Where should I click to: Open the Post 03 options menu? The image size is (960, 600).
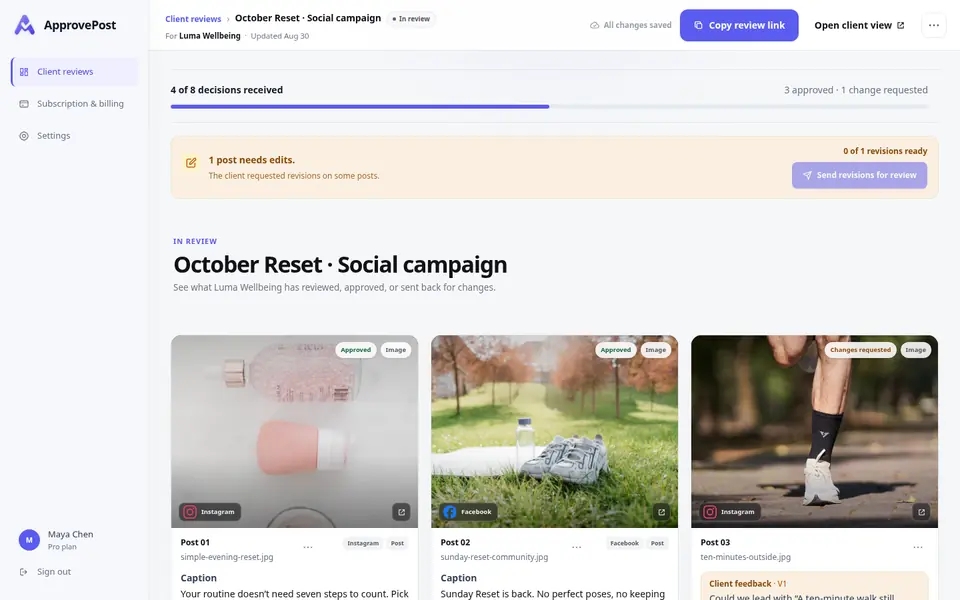(x=918, y=547)
